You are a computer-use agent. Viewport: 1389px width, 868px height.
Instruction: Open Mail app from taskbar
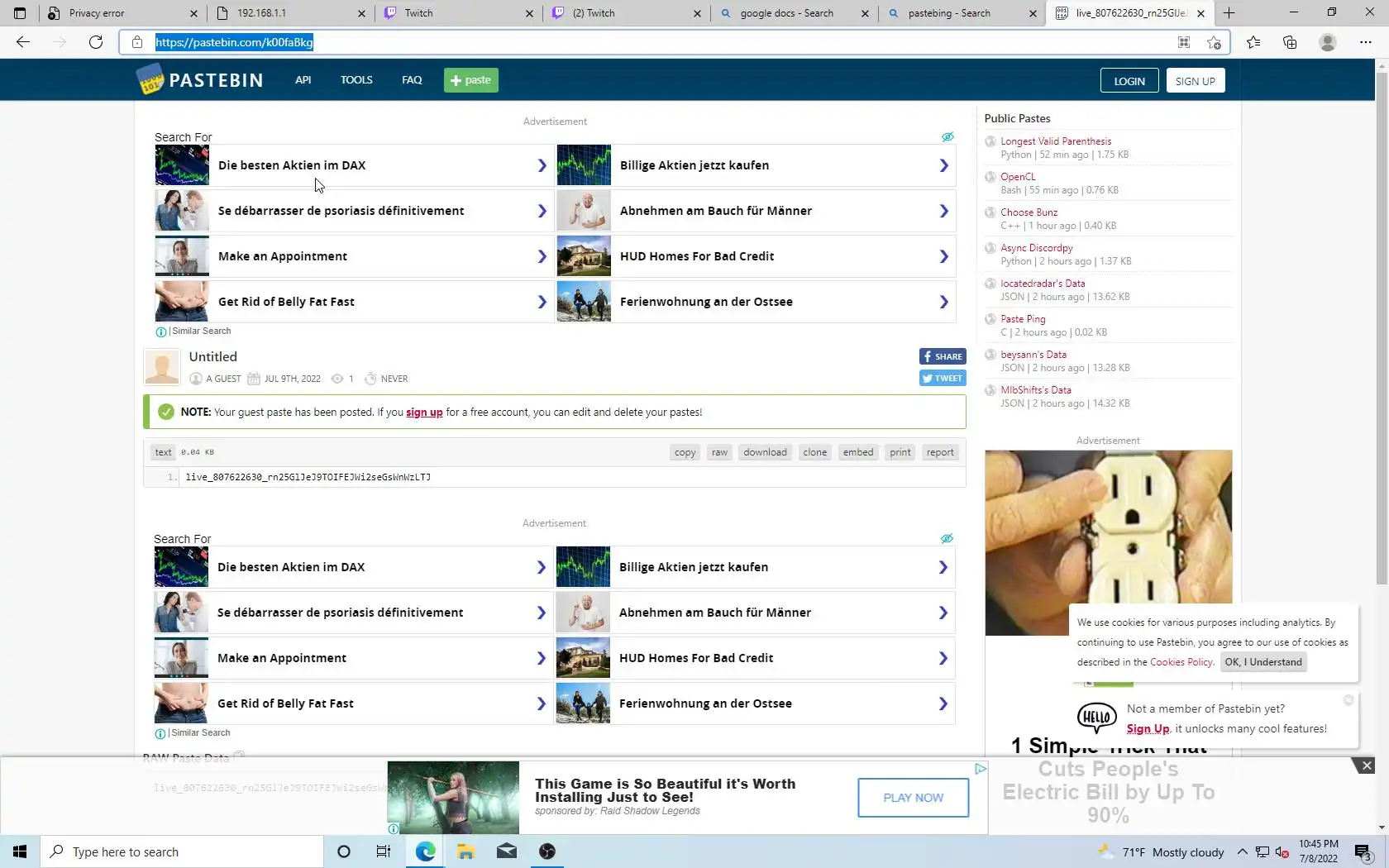[x=507, y=851]
